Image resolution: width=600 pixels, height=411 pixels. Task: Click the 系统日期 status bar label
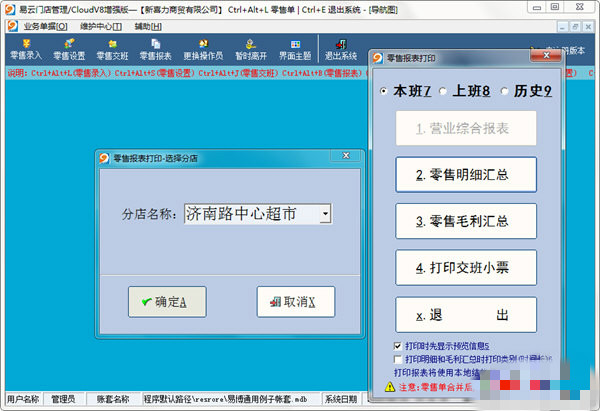pyautogui.click(x=341, y=399)
